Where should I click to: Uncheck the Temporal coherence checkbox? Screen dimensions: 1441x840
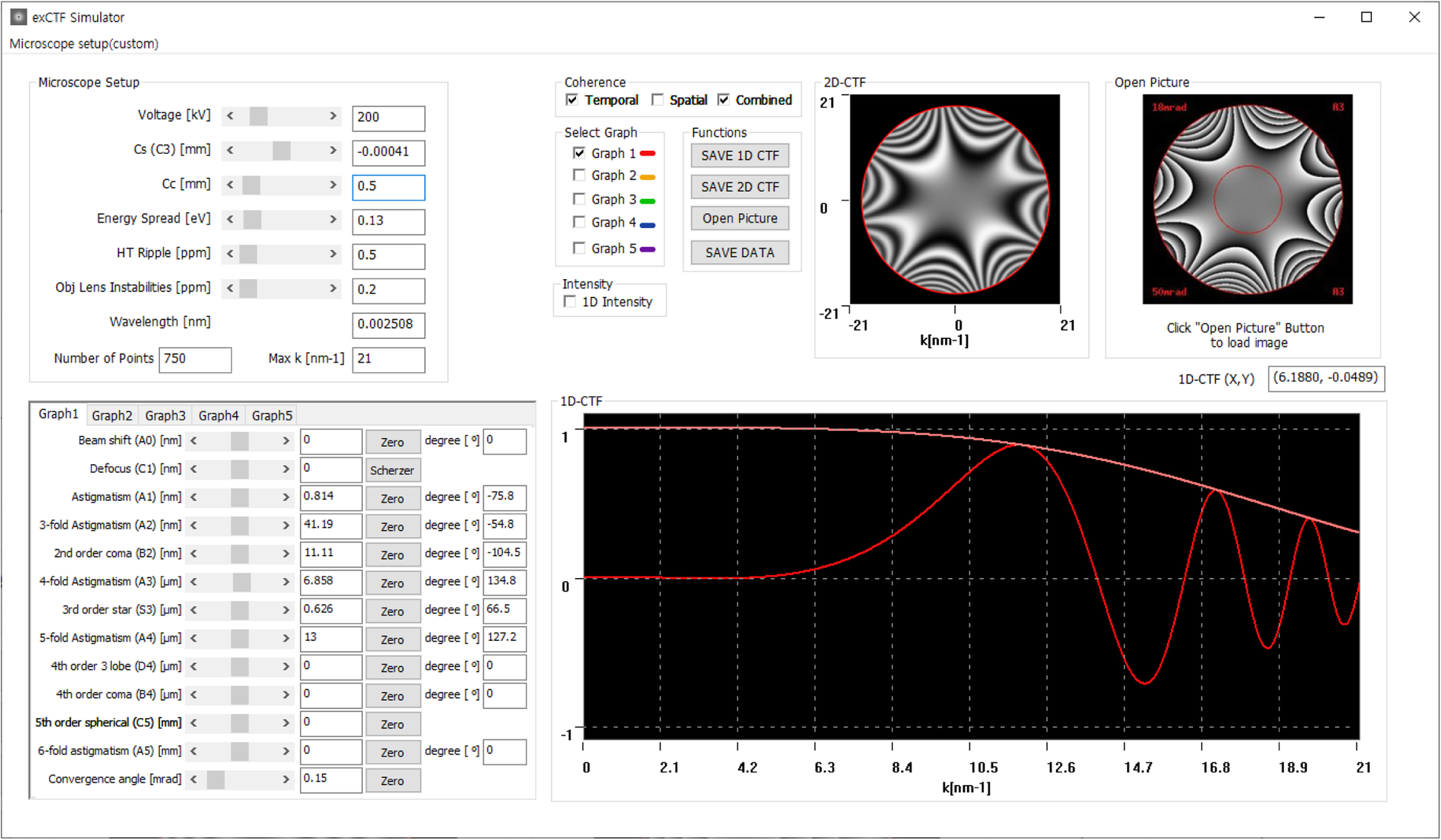(x=572, y=100)
